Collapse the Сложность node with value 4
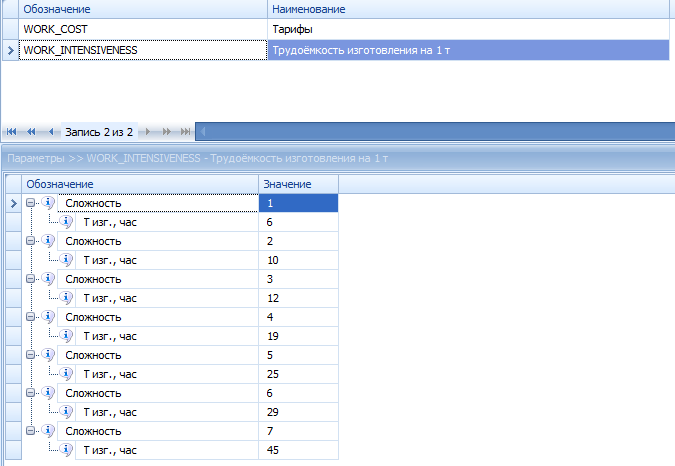This screenshot has width=675, height=466. click(31, 317)
